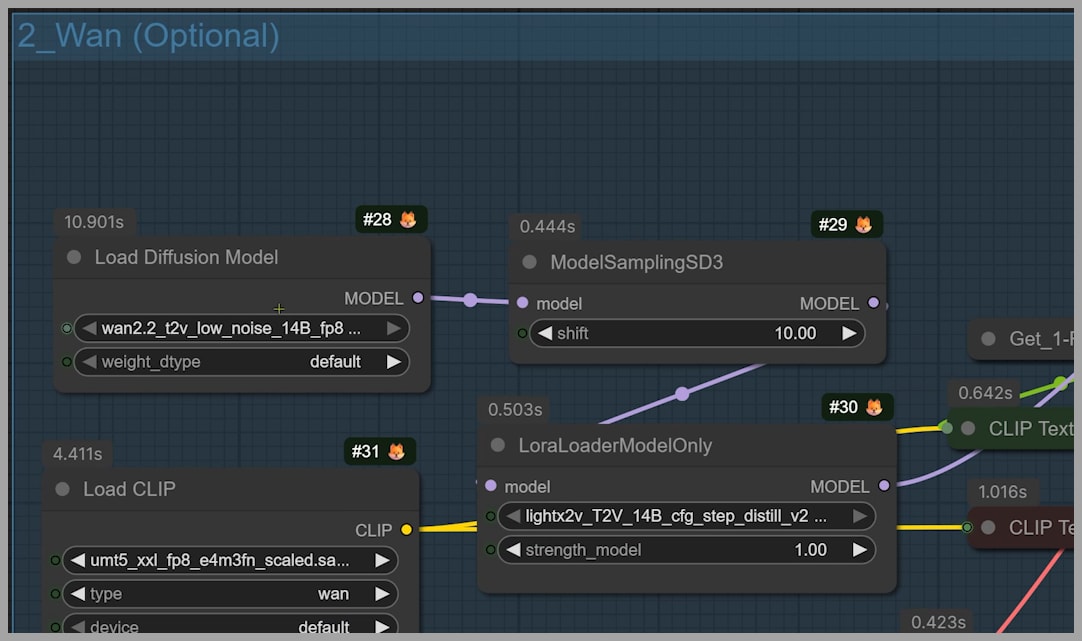Decrease strength_model with the left arrow
Image resolution: width=1082 pixels, height=641 pixels.
513,550
